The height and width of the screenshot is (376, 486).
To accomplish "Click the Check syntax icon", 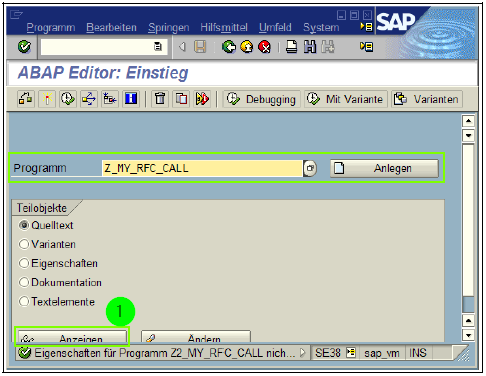I will click(26, 99).
